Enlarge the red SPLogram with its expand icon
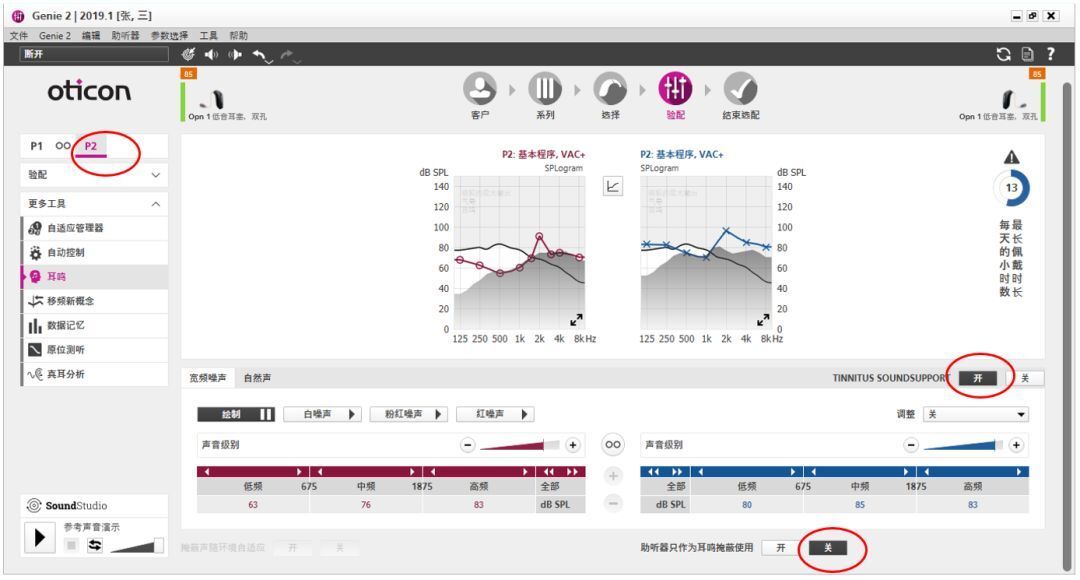This screenshot has width=1080, height=580. click(576, 320)
